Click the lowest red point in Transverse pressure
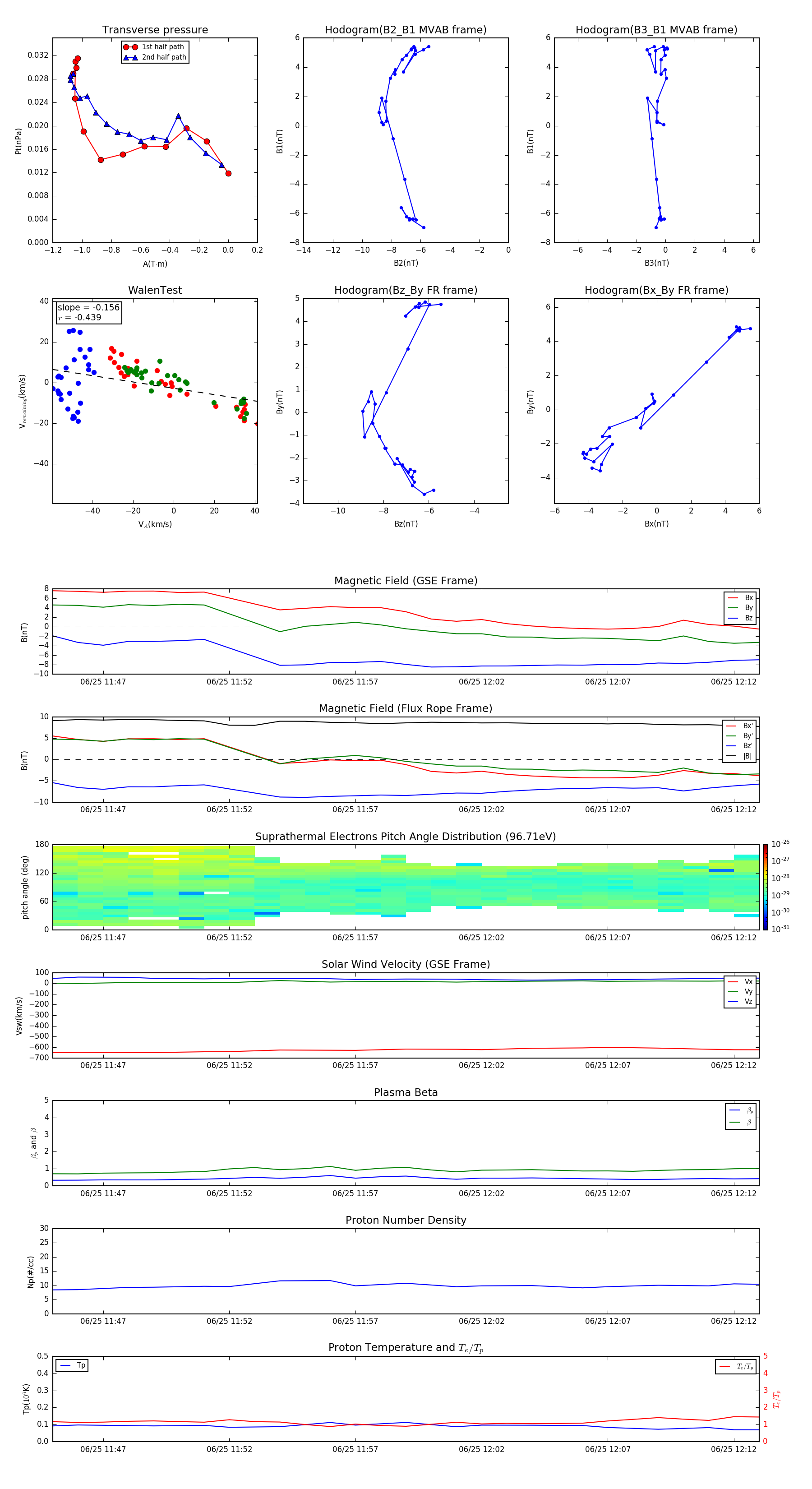Image resolution: width=812 pixels, height=1489 pixels. (x=228, y=173)
